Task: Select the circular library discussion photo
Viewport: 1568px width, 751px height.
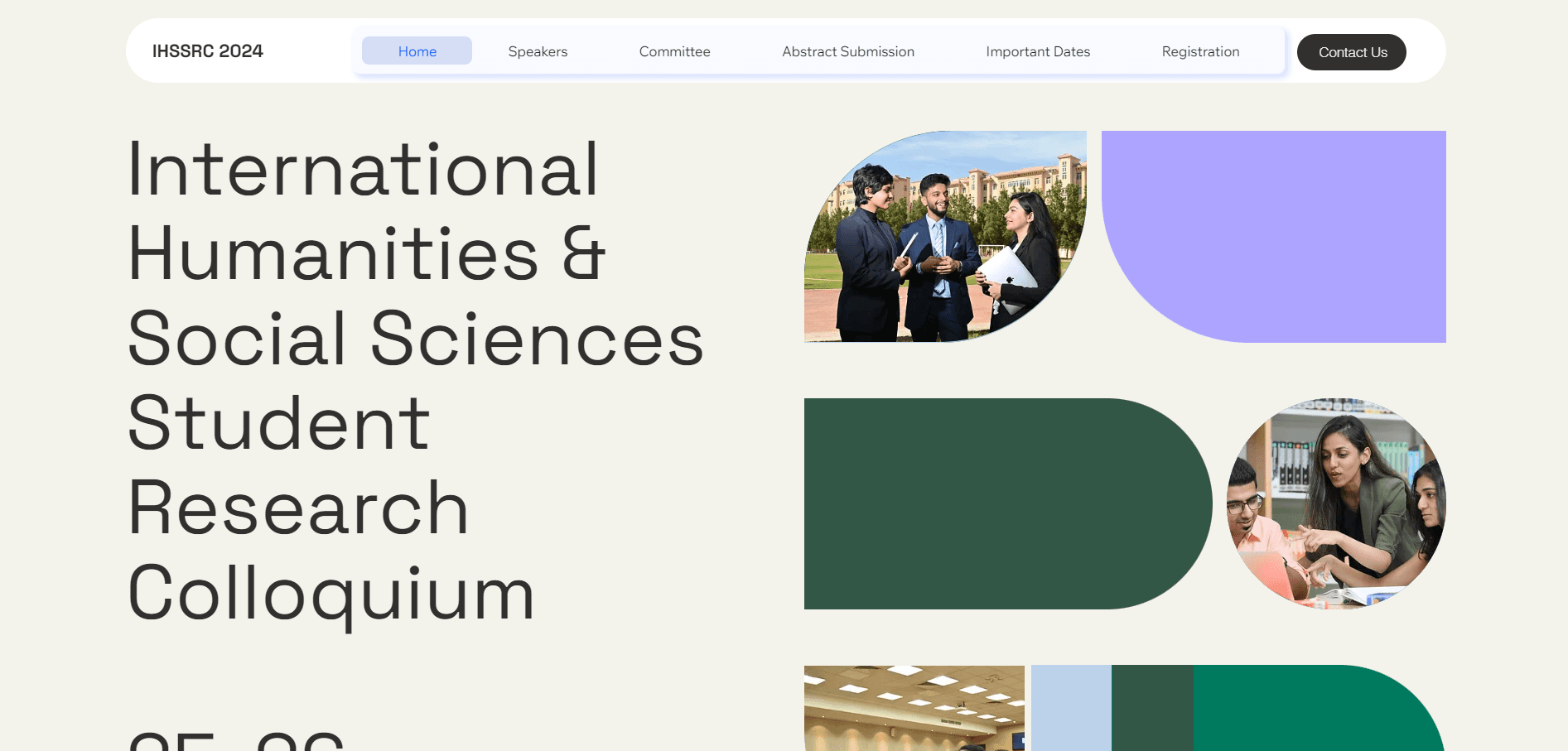Action: coord(1336,503)
